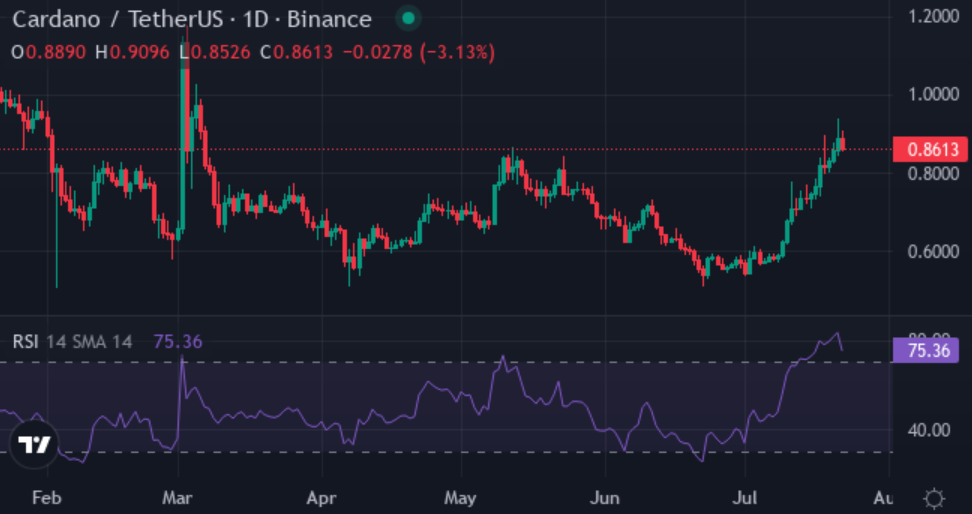972x514 pixels.
Task: Click the purple 75.36 RSI axis label
Action: (x=925, y=350)
